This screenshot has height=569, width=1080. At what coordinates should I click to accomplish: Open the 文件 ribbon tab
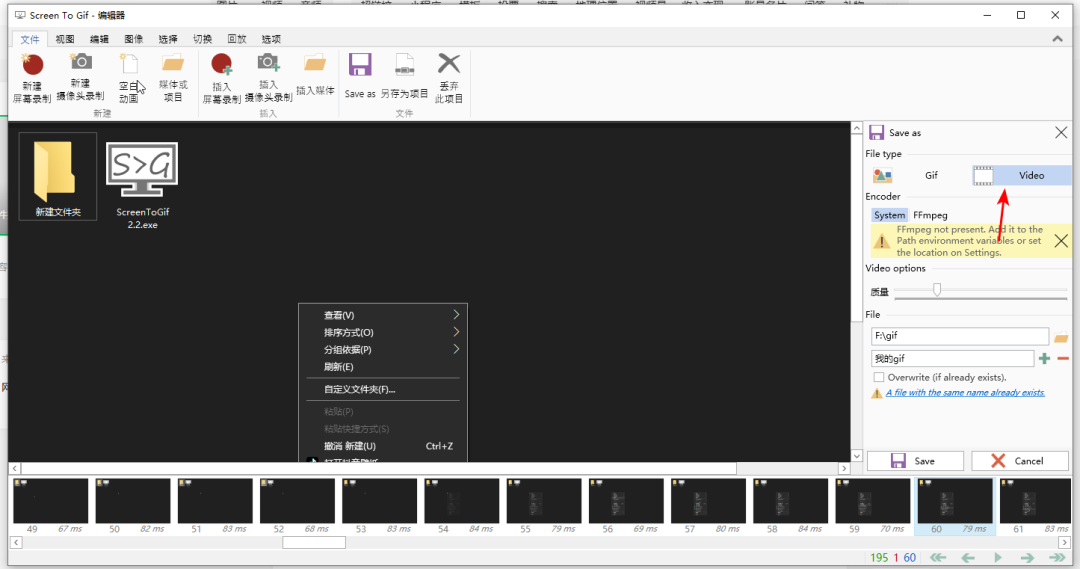pyautogui.click(x=30, y=39)
